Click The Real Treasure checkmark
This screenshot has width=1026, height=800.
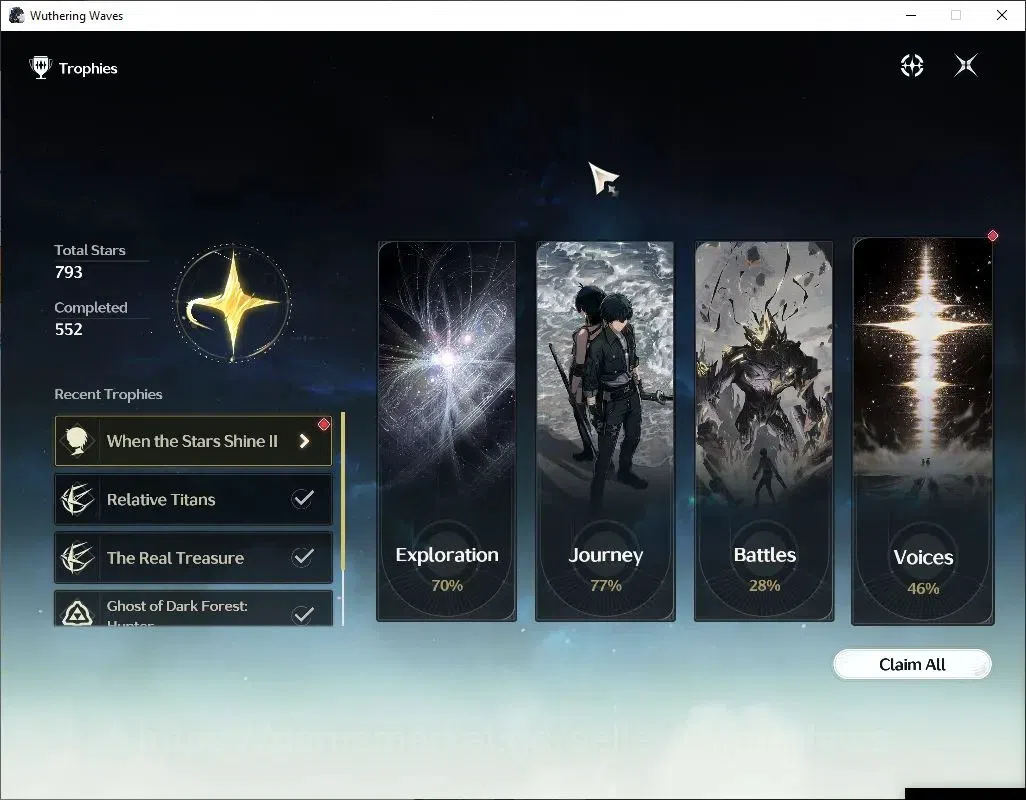302,557
